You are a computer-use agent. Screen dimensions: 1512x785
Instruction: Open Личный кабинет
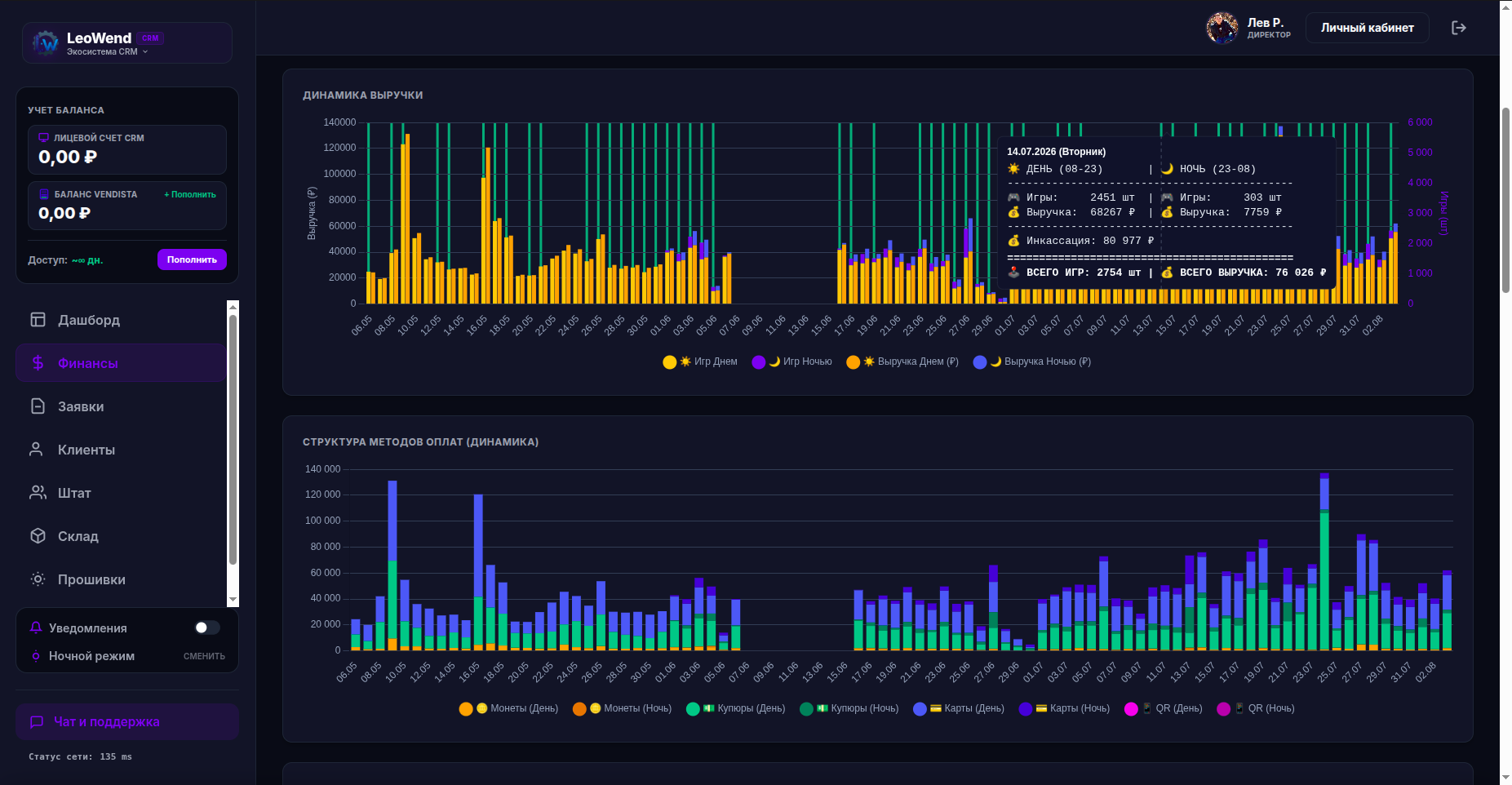(x=1368, y=28)
